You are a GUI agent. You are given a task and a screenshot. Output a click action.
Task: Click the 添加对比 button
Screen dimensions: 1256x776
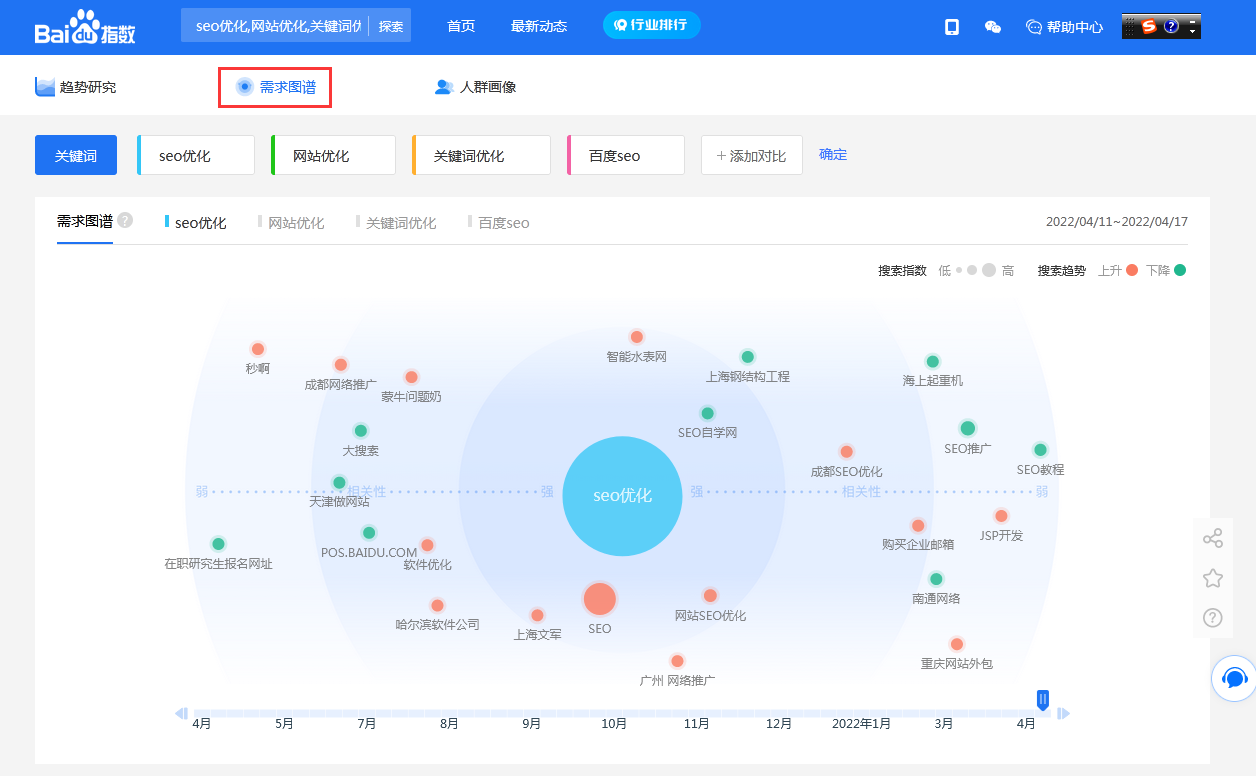(751, 156)
